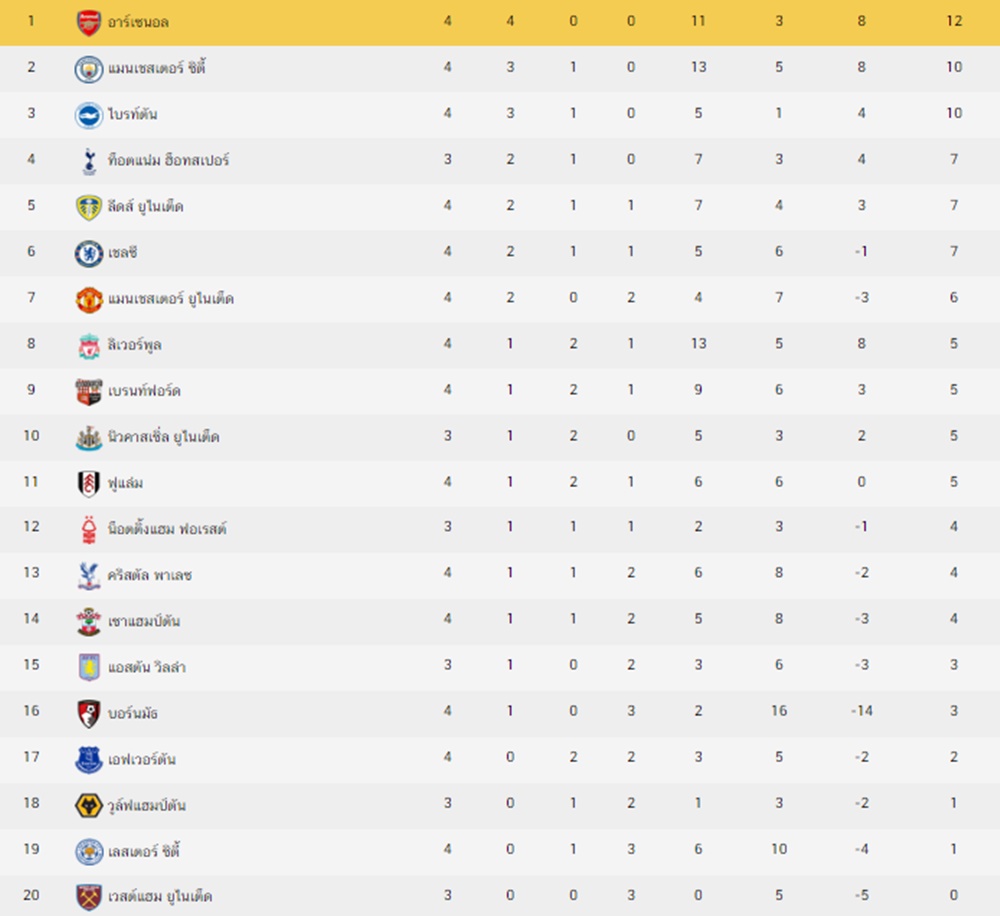
Task: Open the ไบรท์ตัน team link
Action: click(x=132, y=114)
